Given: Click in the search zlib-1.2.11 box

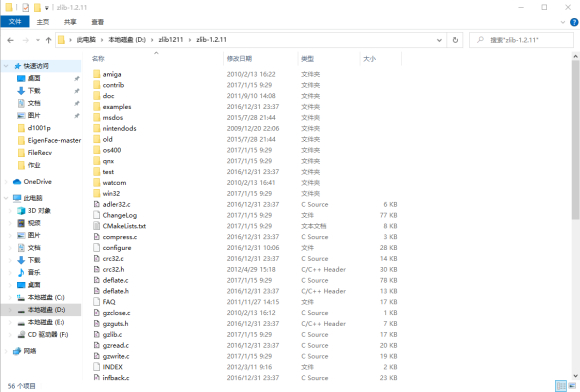Looking at the screenshot, I should tap(522, 40).
